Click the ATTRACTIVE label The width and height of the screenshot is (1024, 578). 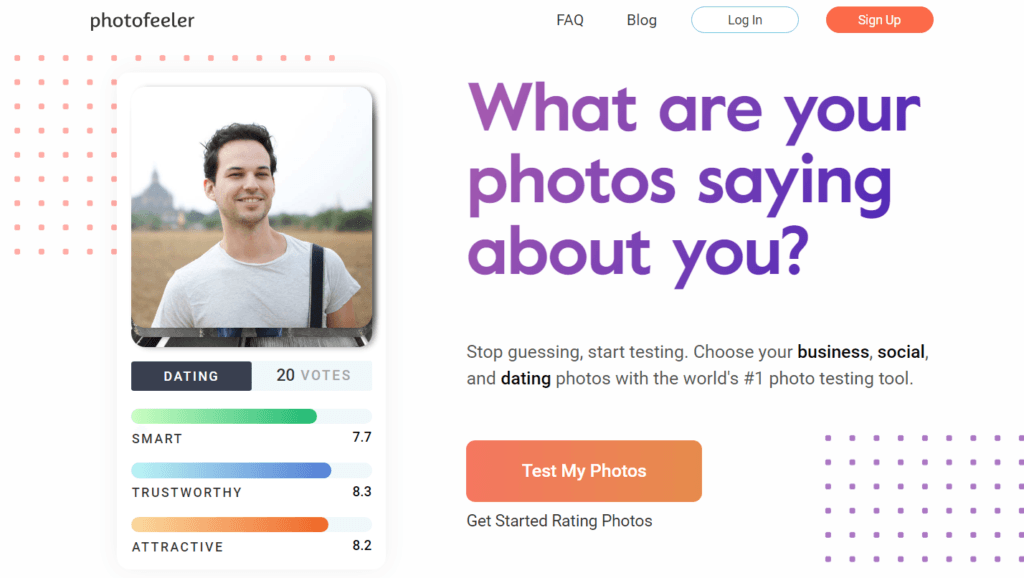[x=178, y=547]
